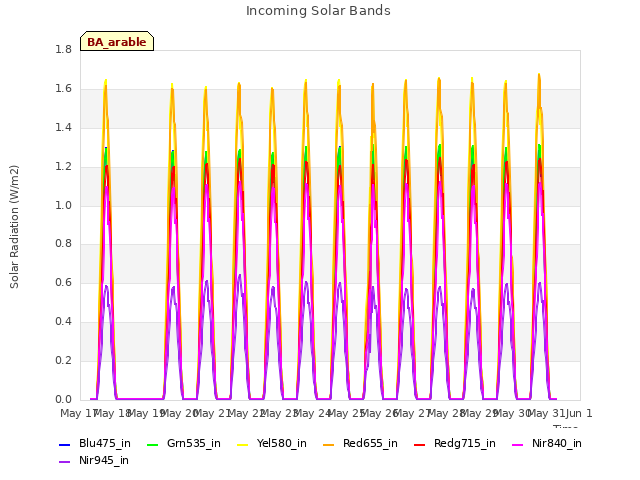Click the purple Nir945_in legend swatch
This screenshot has height=480, width=640.
point(65,462)
